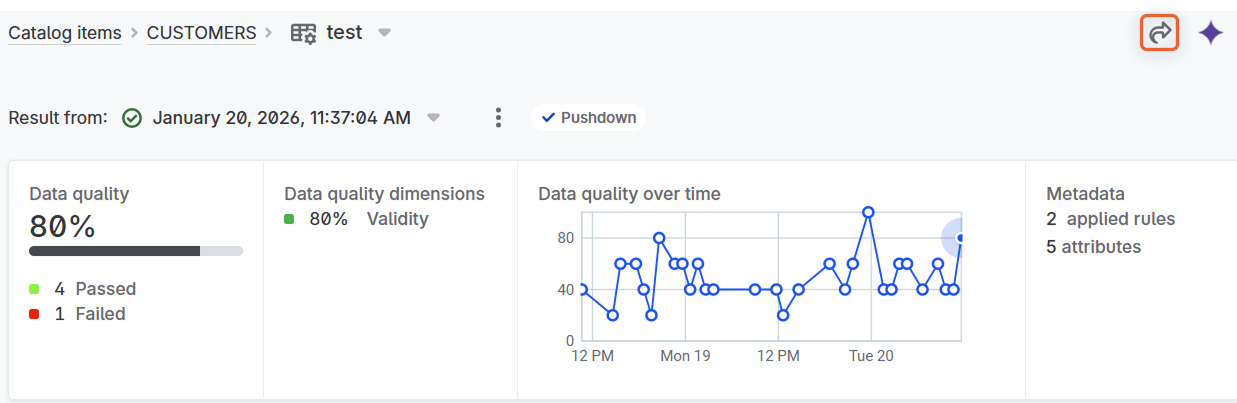Open the result date dropdown arrow
The image size is (1237, 403).
pyautogui.click(x=433, y=118)
